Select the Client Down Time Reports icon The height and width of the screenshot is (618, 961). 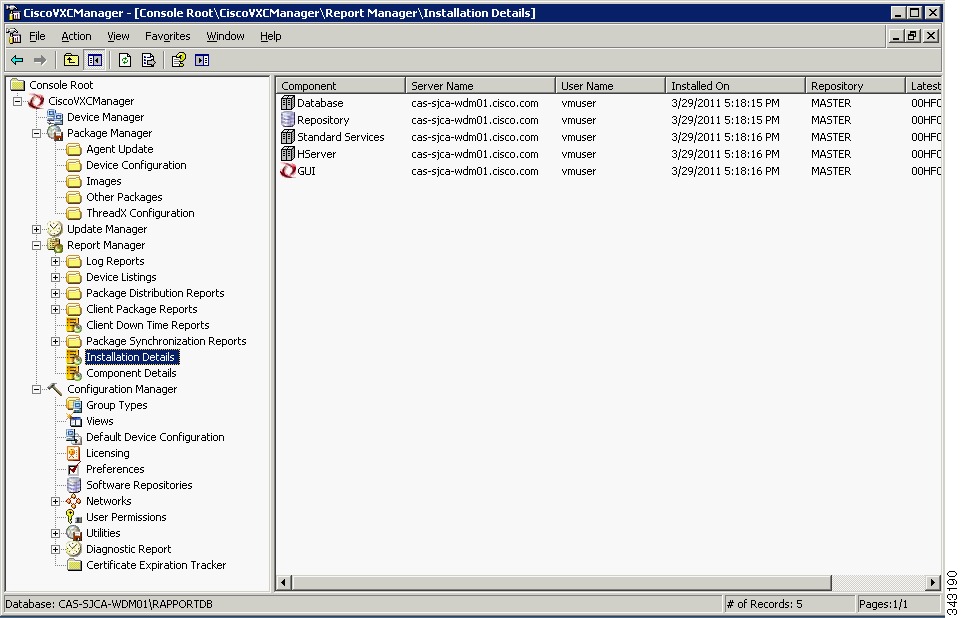[74, 325]
